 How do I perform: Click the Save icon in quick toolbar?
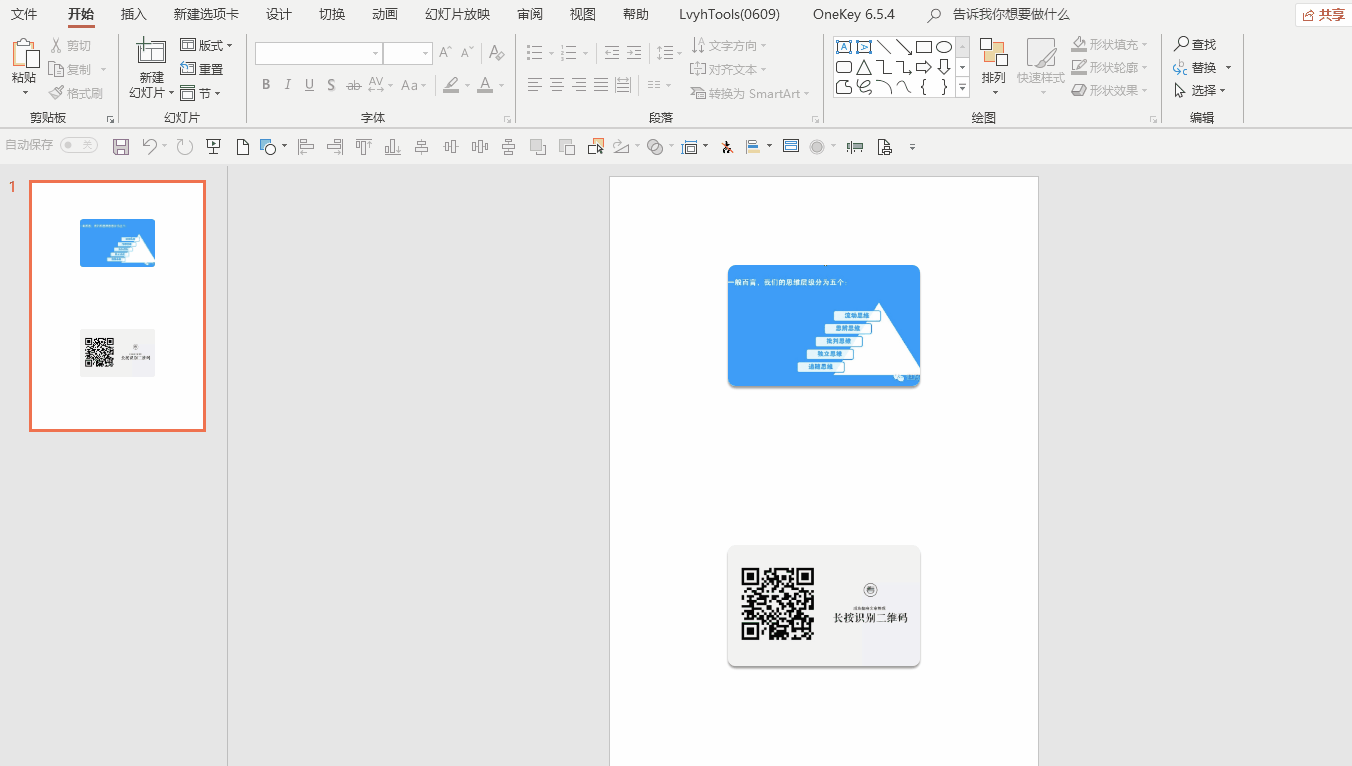(x=121, y=147)
